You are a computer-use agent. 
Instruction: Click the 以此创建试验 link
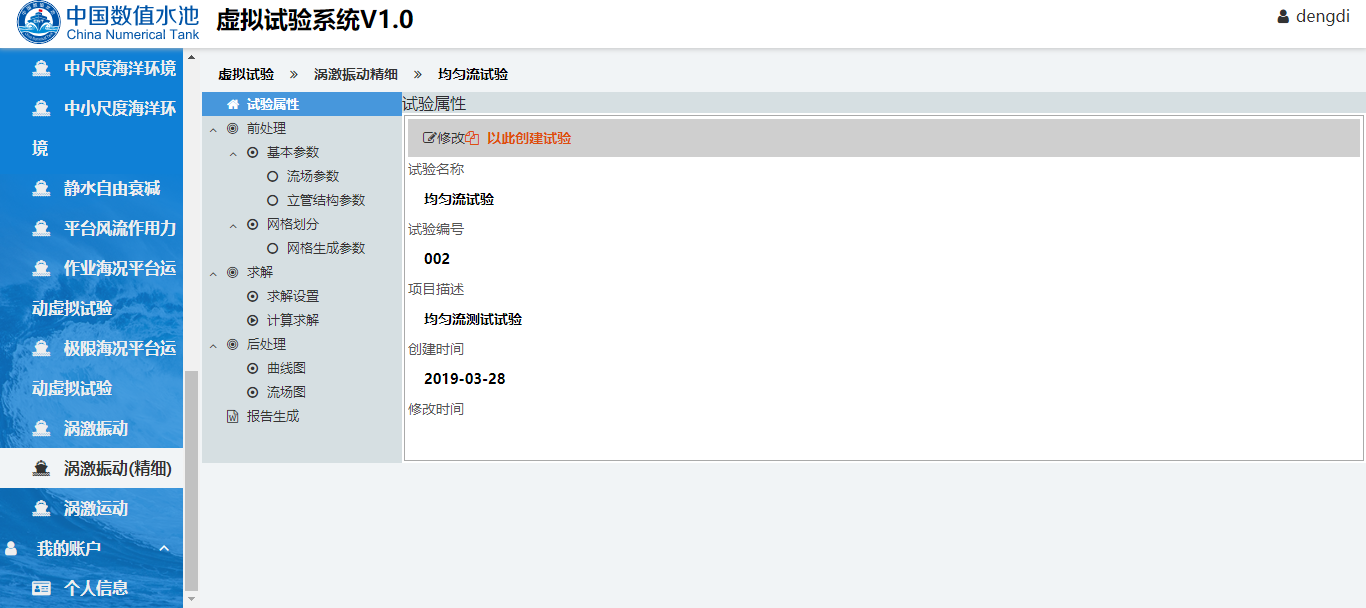528,138
